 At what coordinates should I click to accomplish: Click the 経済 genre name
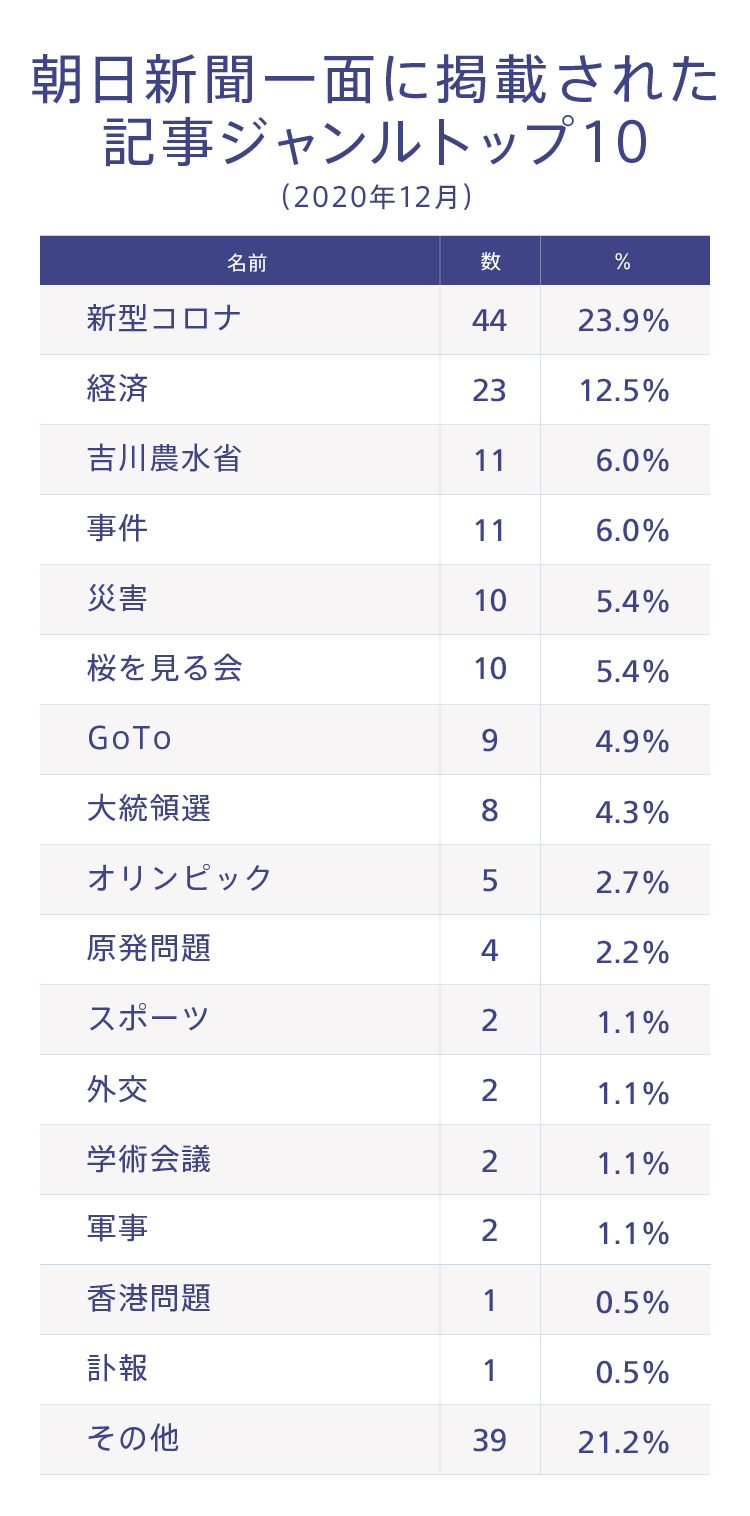pos(118,389)
